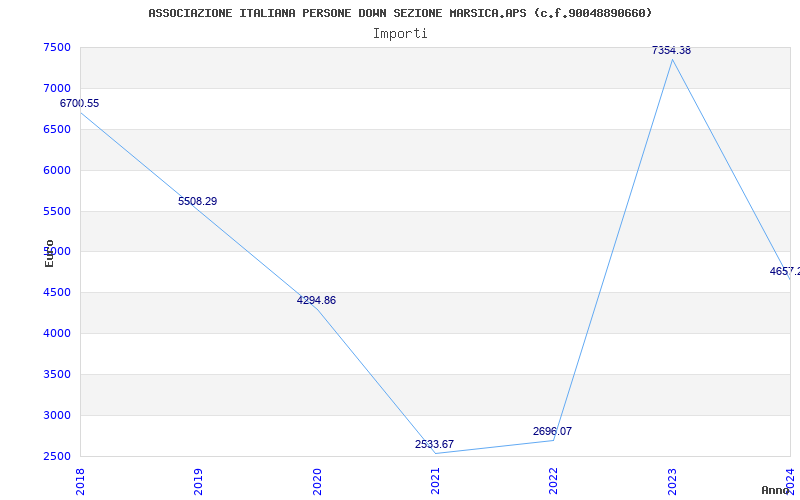Click y-axis tick 4000
The height and width of the screenshot is (500, 800).
pyautogui.click(x=57, y=334)
